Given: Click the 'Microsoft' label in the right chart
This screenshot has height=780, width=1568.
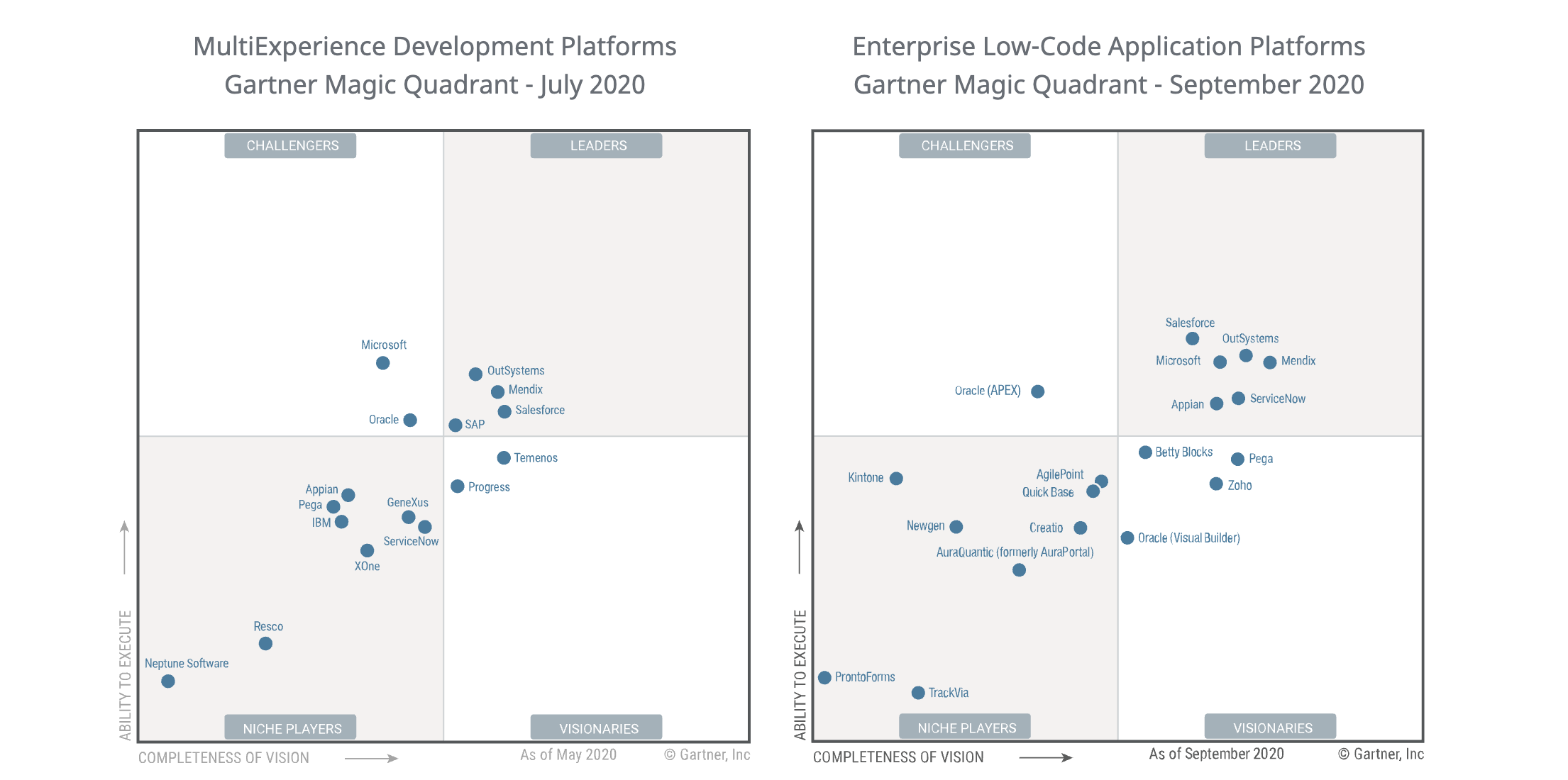Looking at the screenshot, I should [1178, 361].
